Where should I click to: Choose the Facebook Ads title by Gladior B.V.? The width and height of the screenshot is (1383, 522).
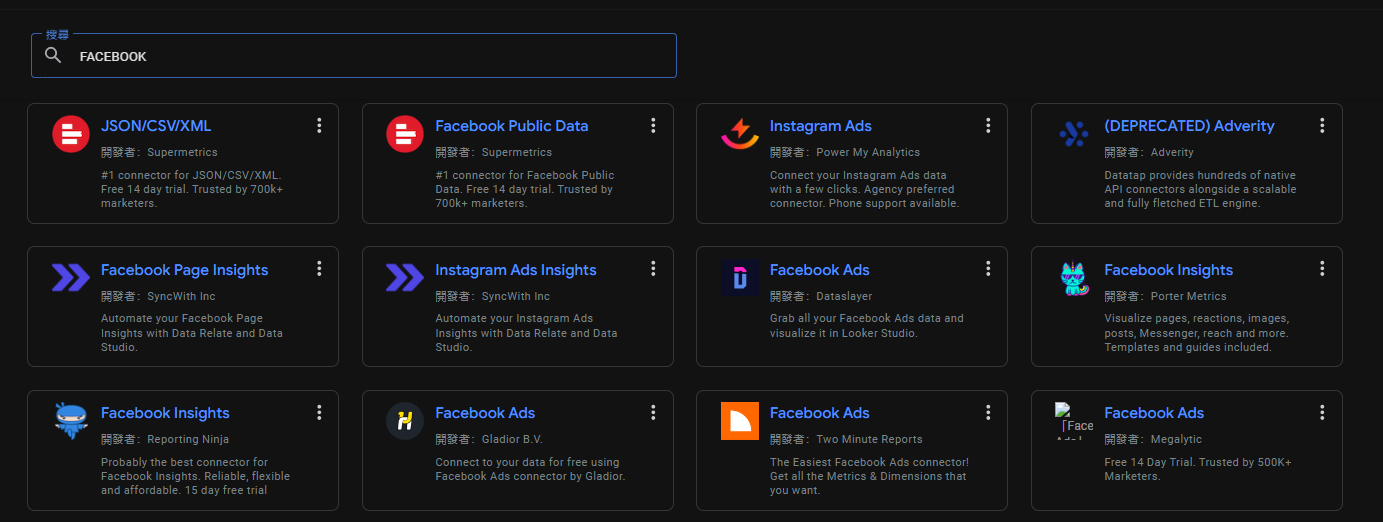click(485, 413)
